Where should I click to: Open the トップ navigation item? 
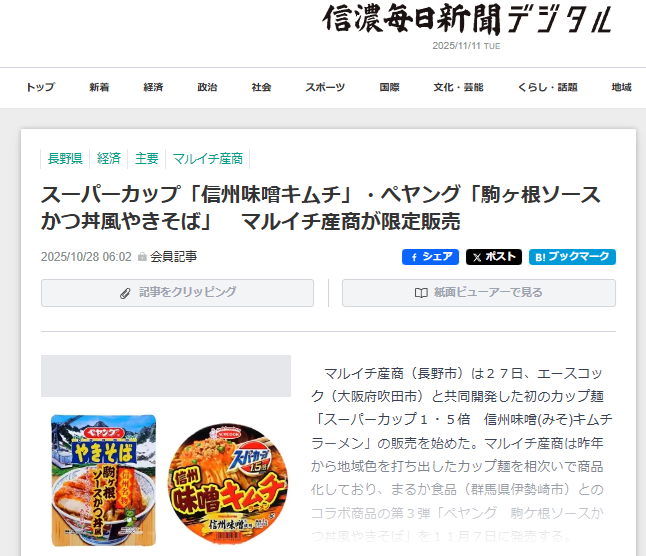tap(40, 87)
